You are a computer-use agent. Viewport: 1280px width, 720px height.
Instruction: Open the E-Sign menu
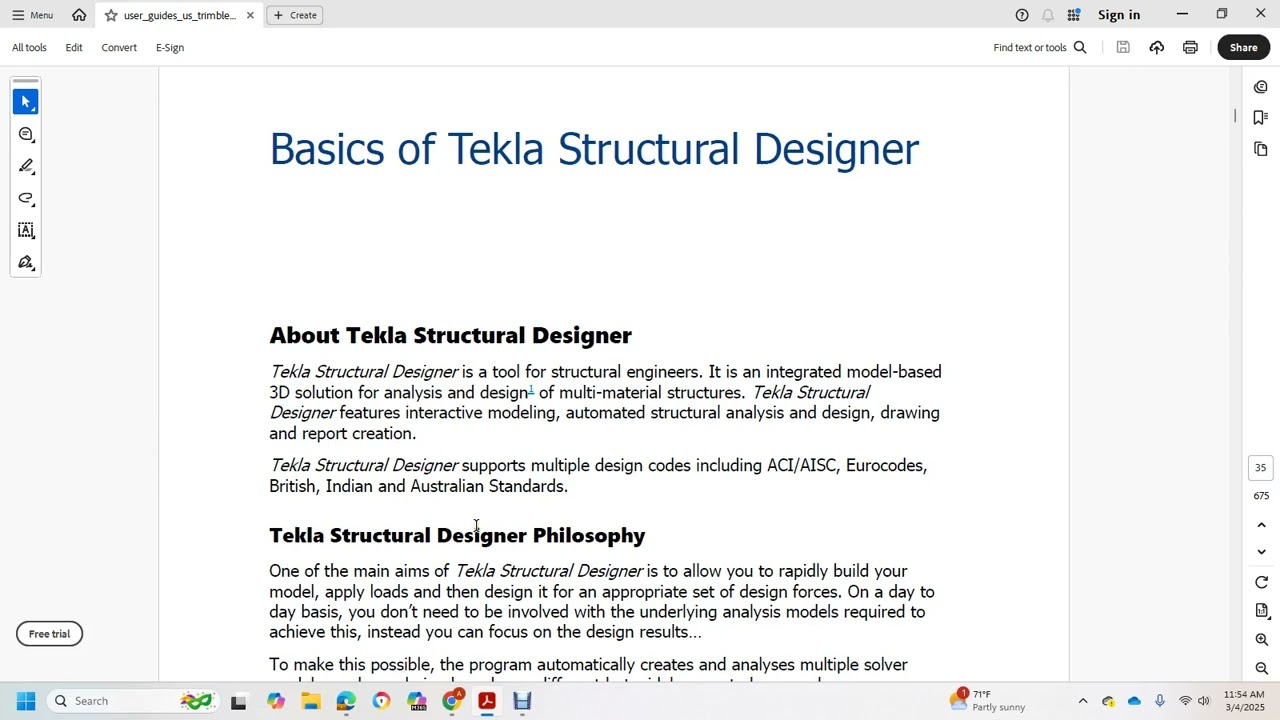[x=170, y=47]
